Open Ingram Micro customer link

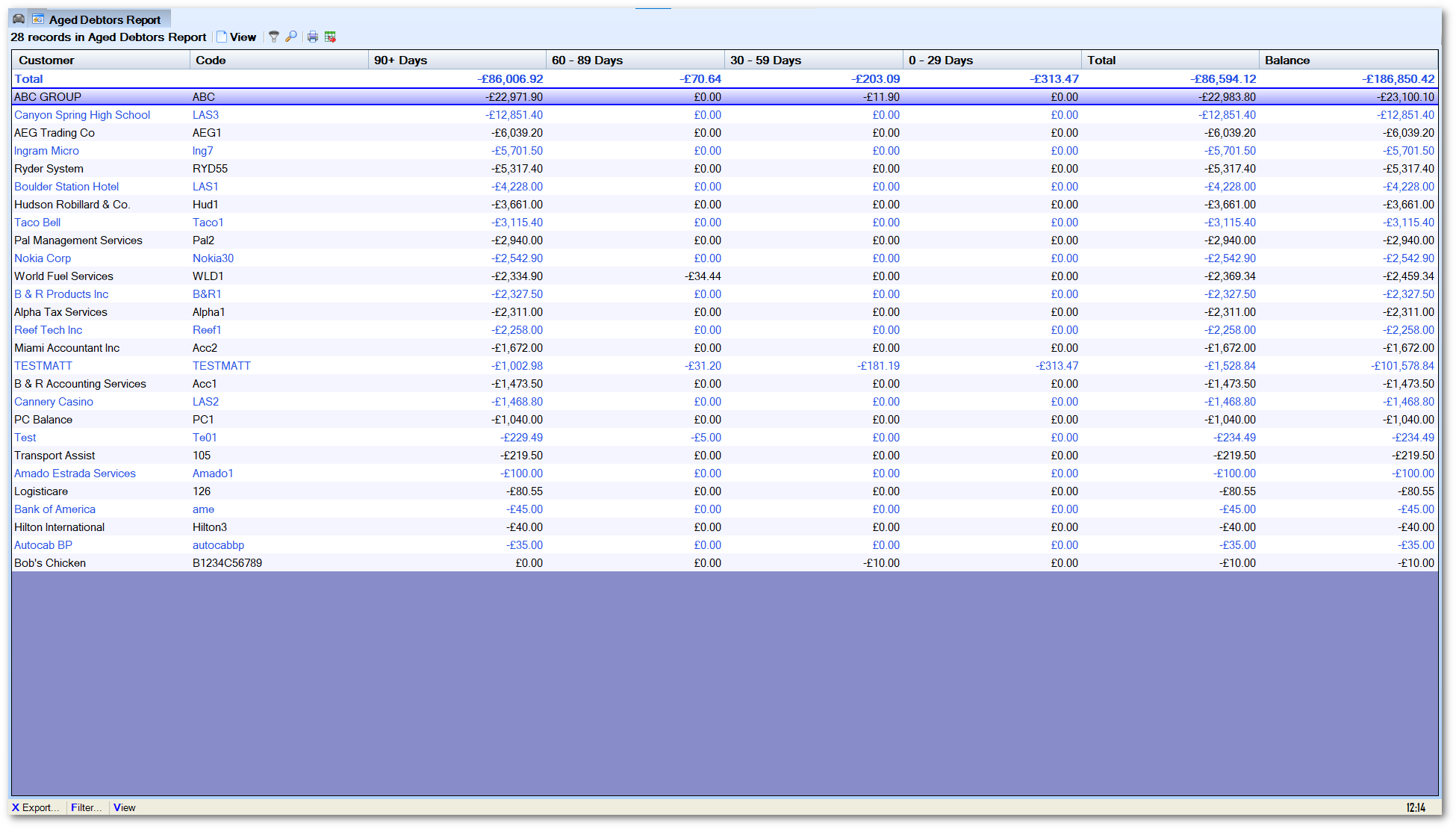tap(46, 151)
